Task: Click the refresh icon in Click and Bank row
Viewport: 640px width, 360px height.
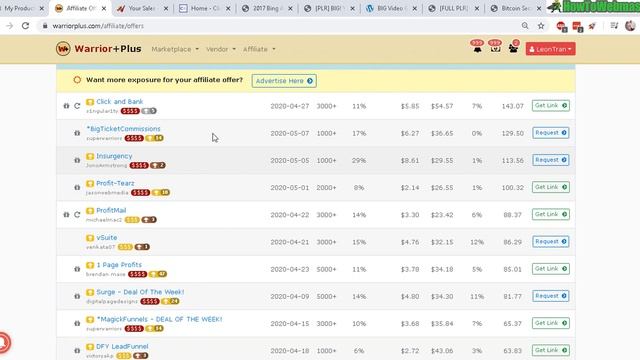Action: (x=77, y=106)
